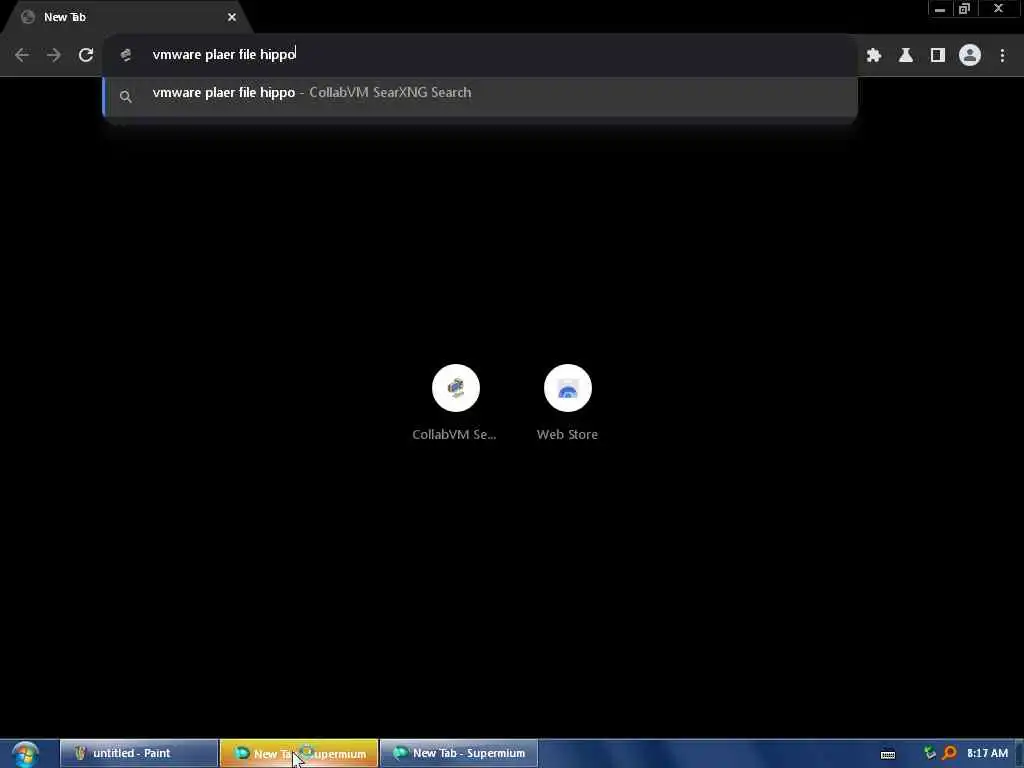Go back using the browser back arrow
Viewport: 1024px width, 768px height.
[x=22, y=56]
